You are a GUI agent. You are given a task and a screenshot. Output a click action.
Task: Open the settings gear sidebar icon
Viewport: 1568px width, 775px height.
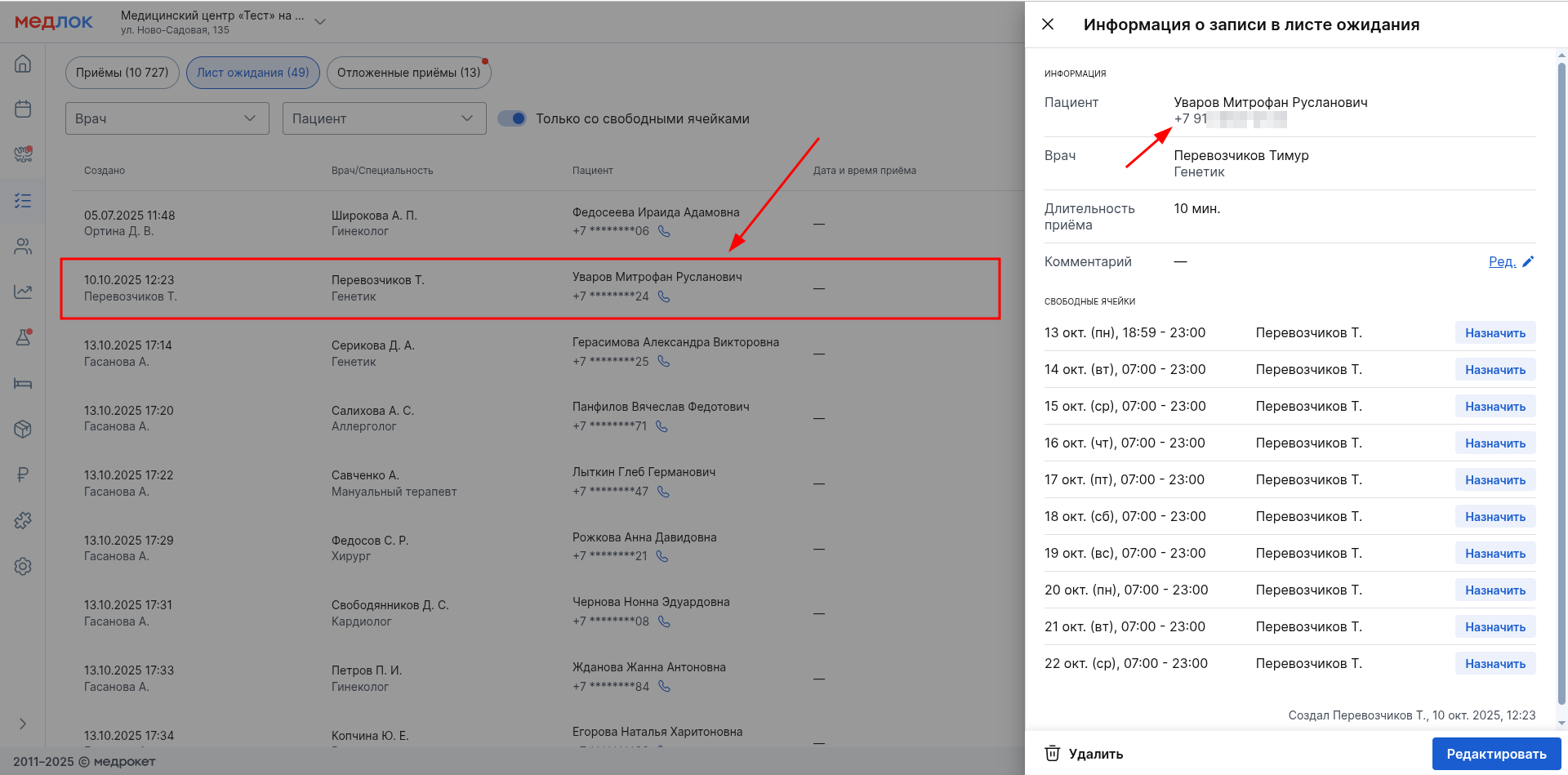23,566
